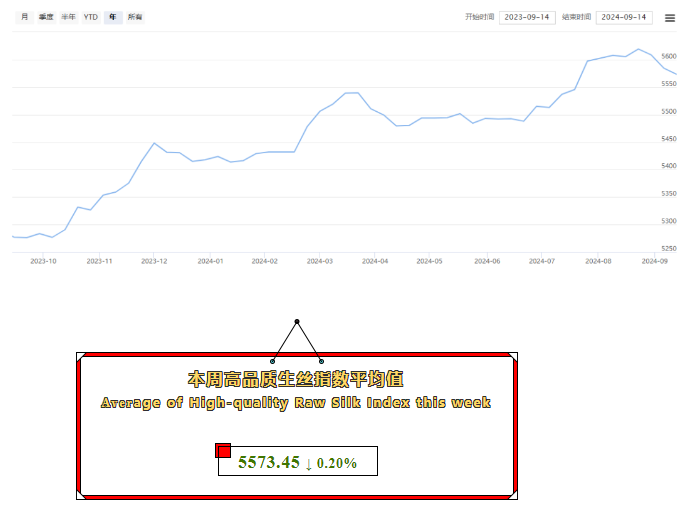
Task: Click the left hanging string anchor dot
Action: click(x=272, y=360)
